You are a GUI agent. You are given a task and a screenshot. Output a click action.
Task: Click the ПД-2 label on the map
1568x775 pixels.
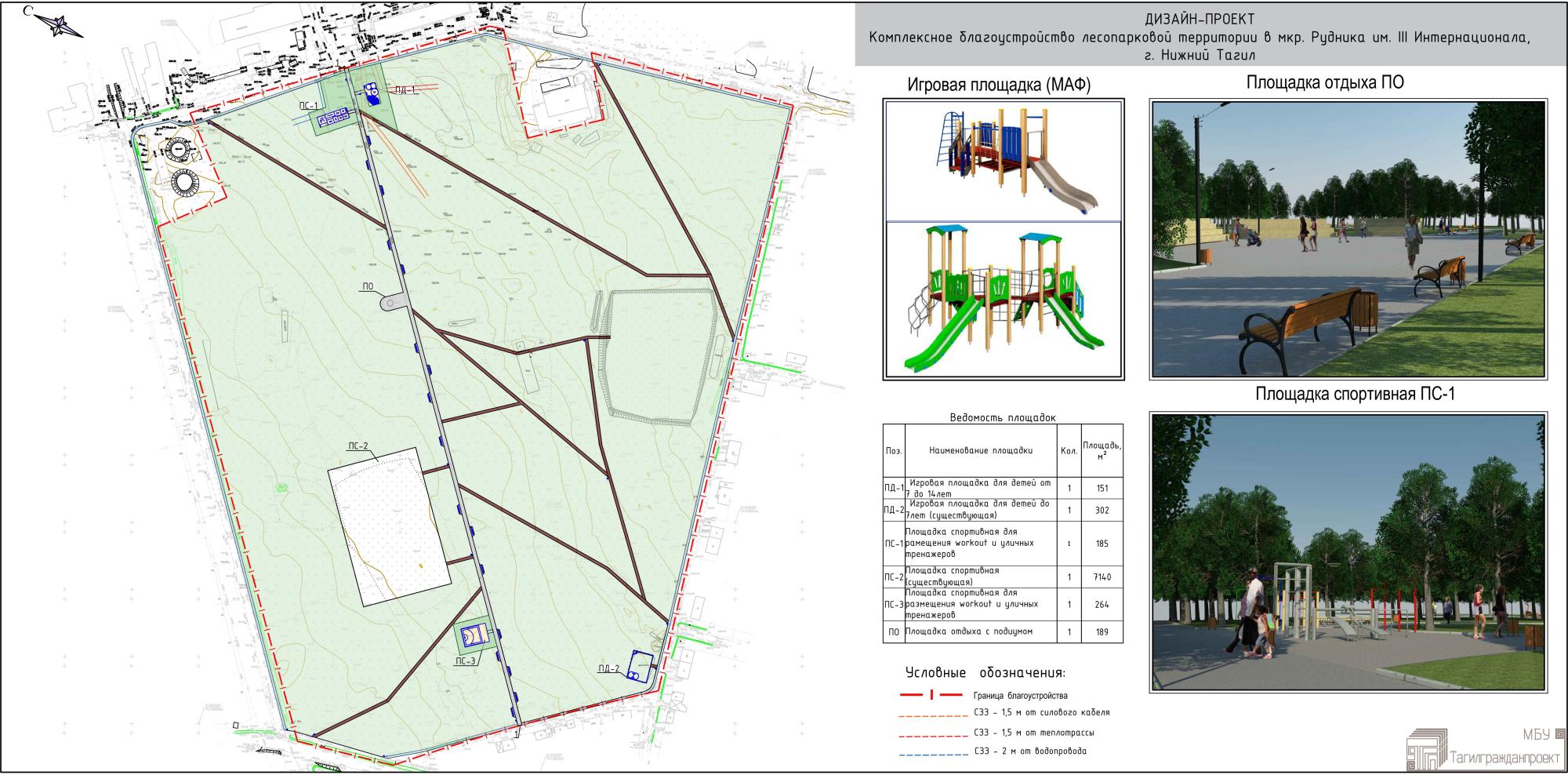click(608, 668)
